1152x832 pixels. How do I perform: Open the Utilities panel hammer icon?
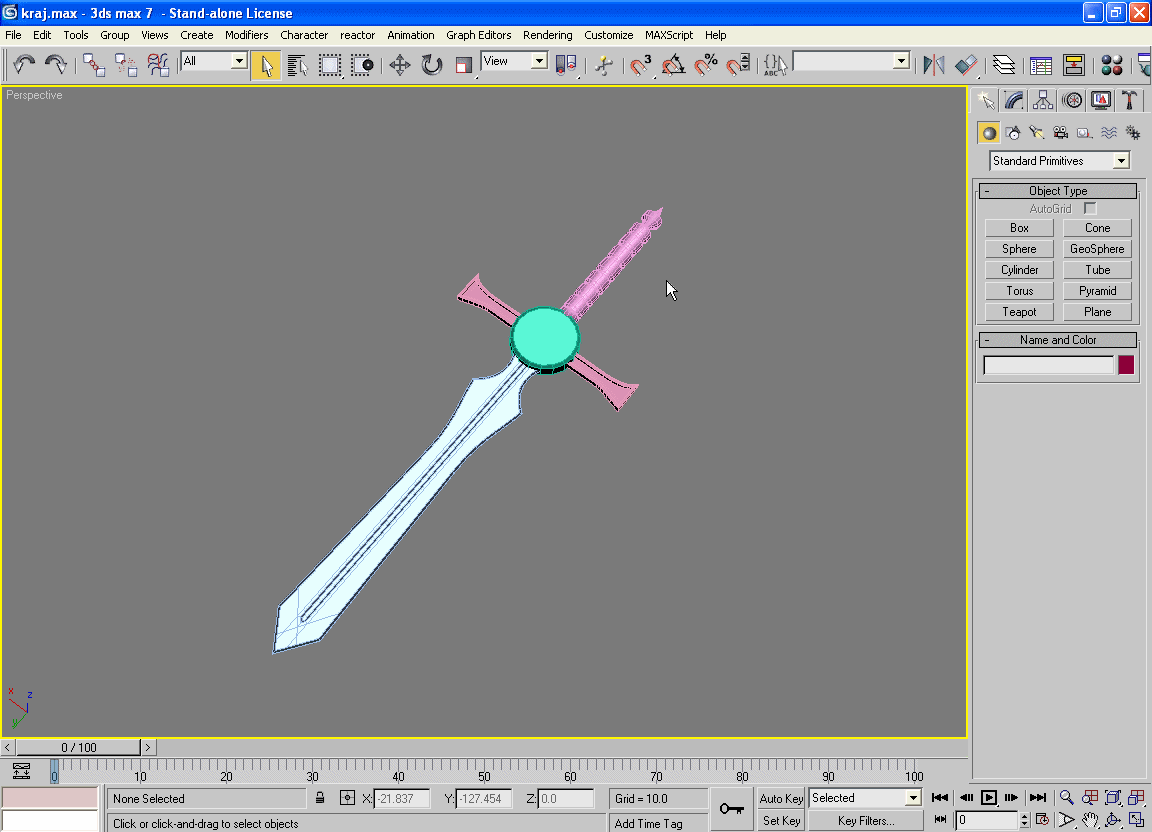coord(1129,100)
